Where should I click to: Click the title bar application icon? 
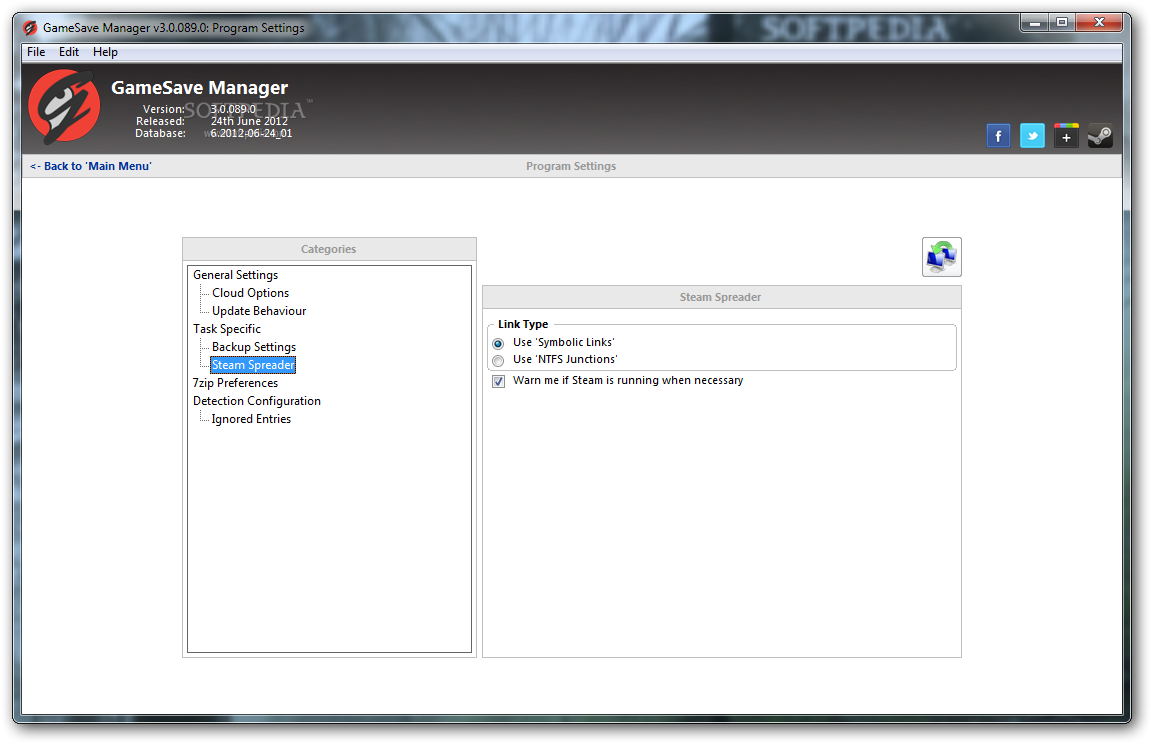pyautogui.click(x=30, y=28)
